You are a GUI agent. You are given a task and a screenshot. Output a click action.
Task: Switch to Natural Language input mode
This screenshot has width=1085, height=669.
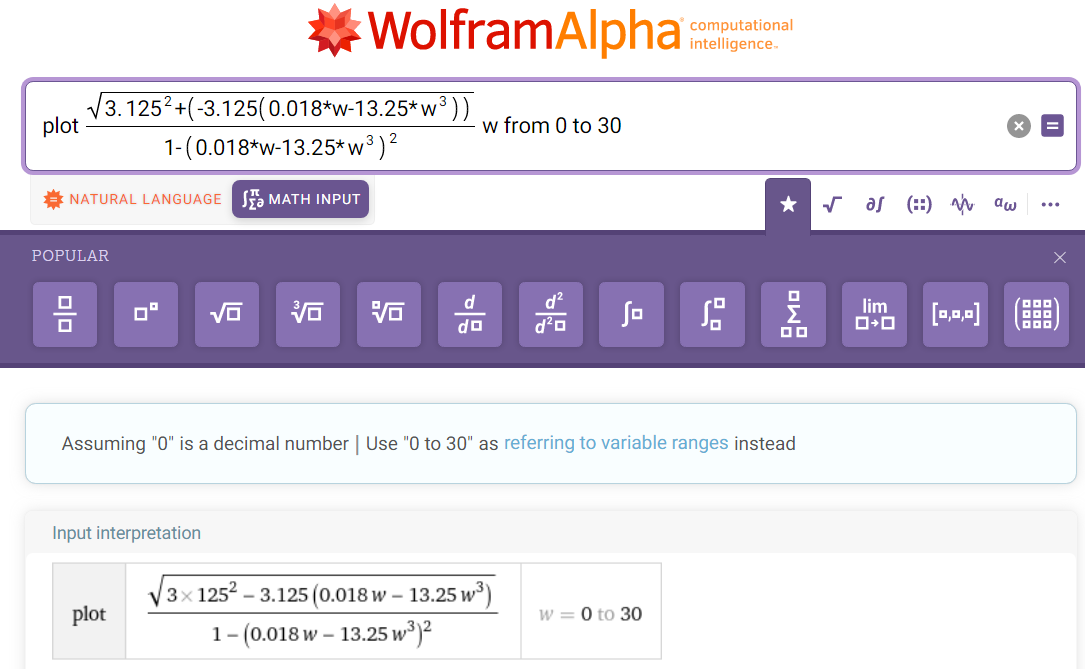pos(132,199)
